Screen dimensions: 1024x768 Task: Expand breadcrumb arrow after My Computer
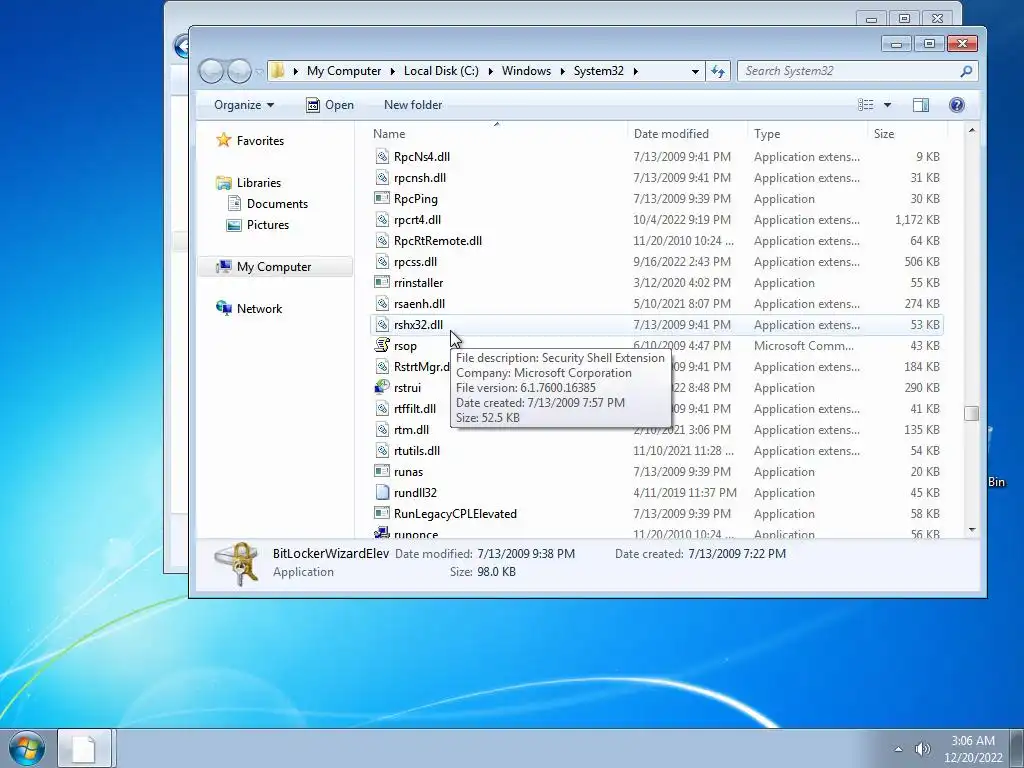pos(392,71)
